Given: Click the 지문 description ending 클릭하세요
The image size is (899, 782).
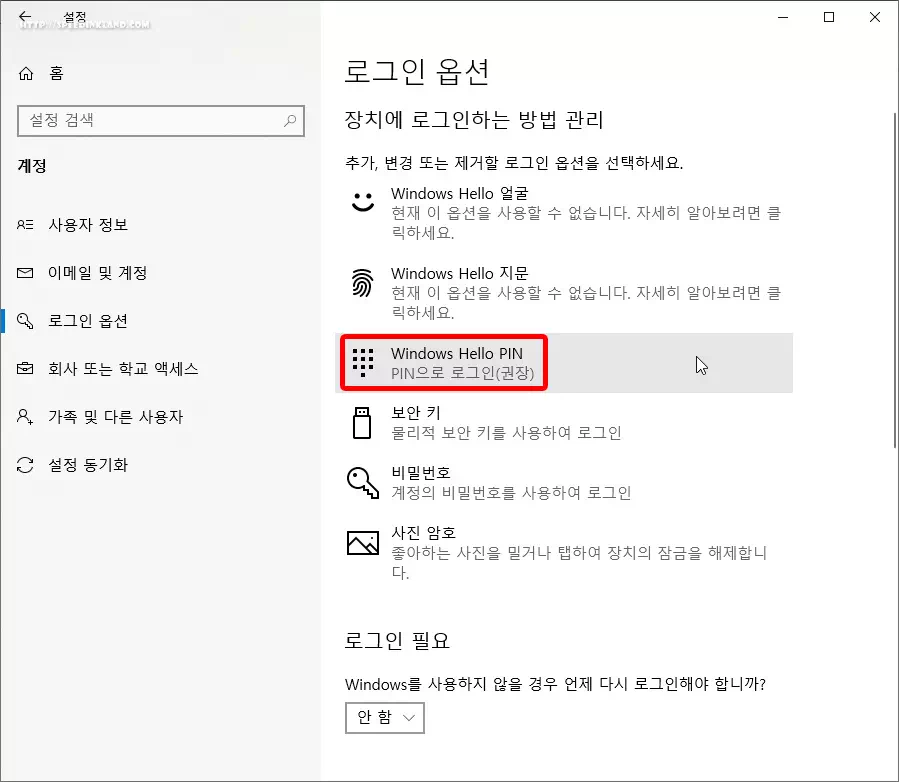Looking at the screenshot, I should point(586,303).
